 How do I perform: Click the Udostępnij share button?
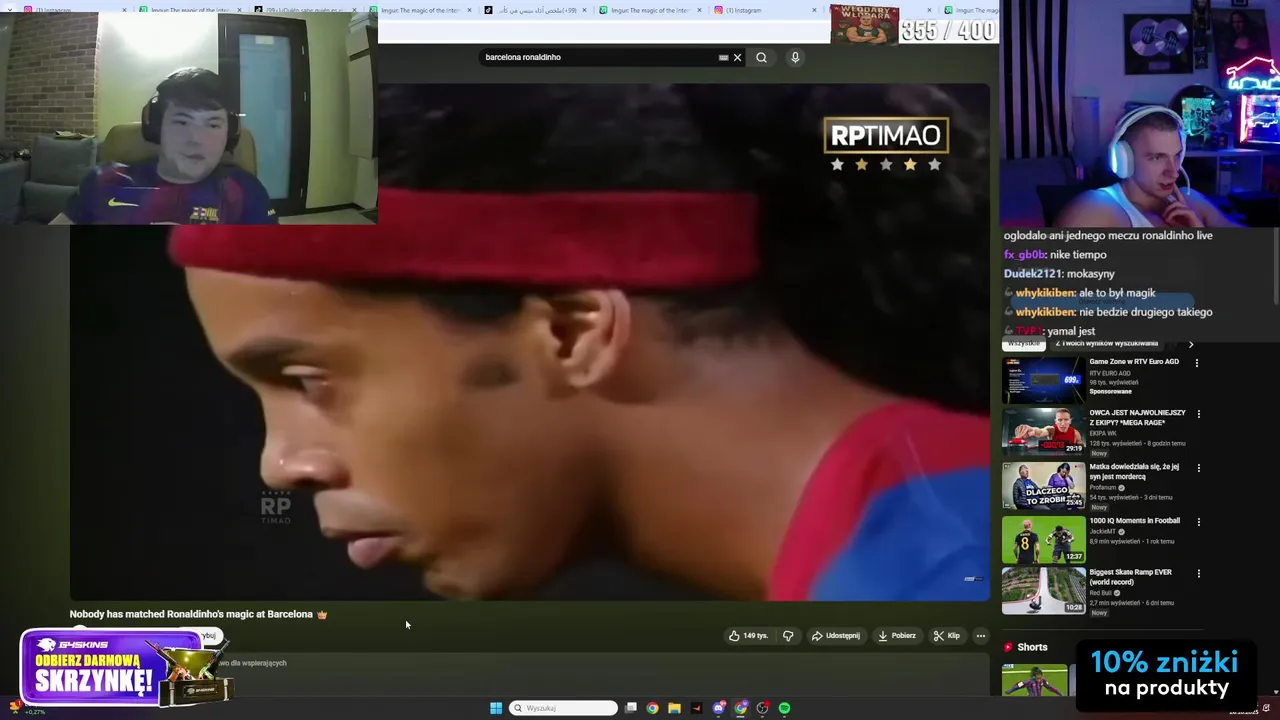tap(836, 636)
